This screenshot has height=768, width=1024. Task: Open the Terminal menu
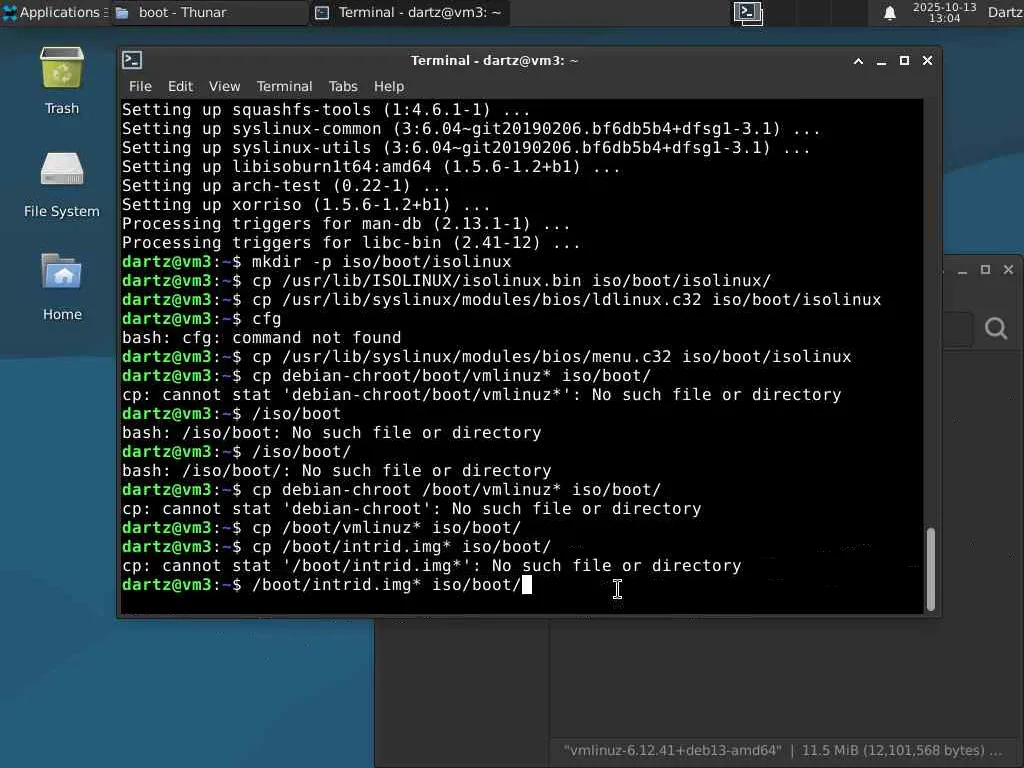tap(284, 86)
